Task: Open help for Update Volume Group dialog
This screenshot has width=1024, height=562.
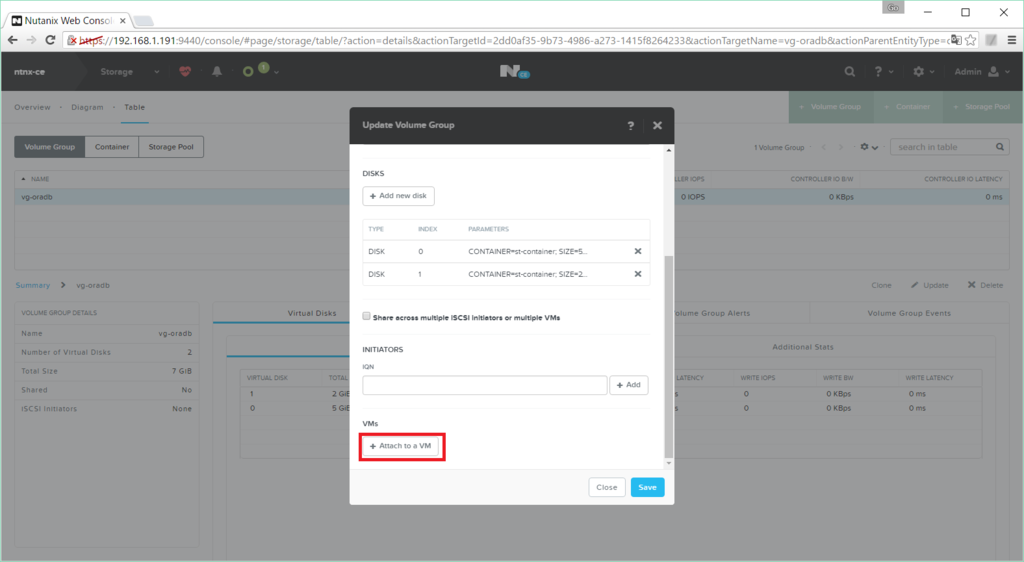Action: tap(630, 125)
